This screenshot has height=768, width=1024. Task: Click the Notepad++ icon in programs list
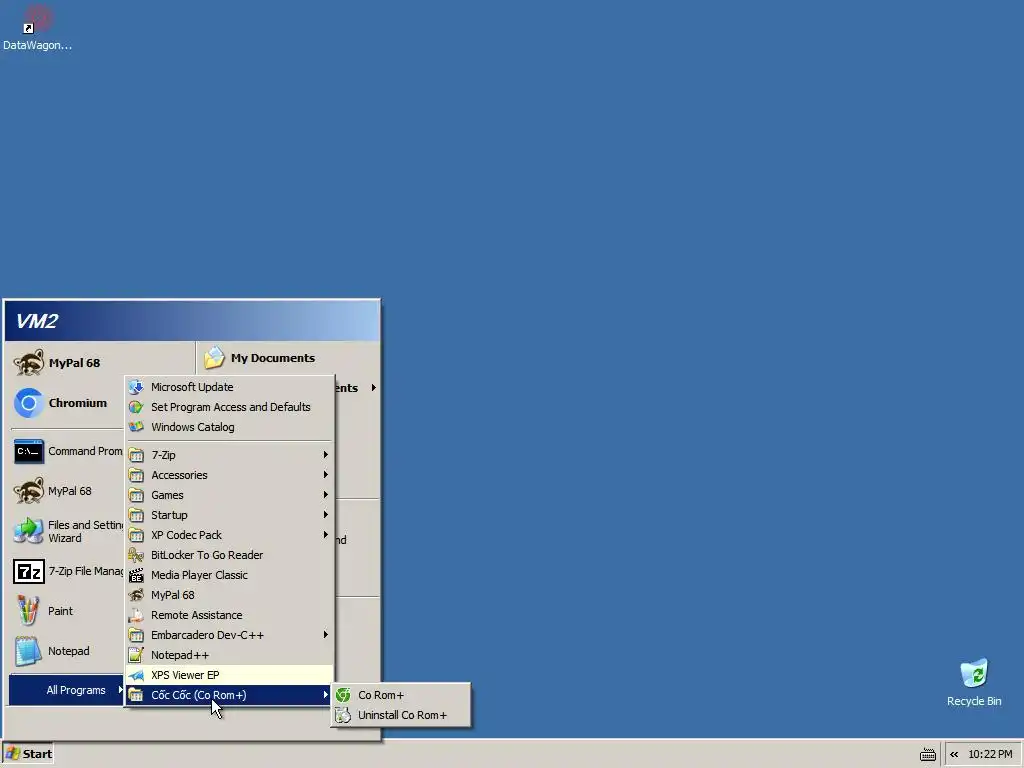click(x=136, y=655)
